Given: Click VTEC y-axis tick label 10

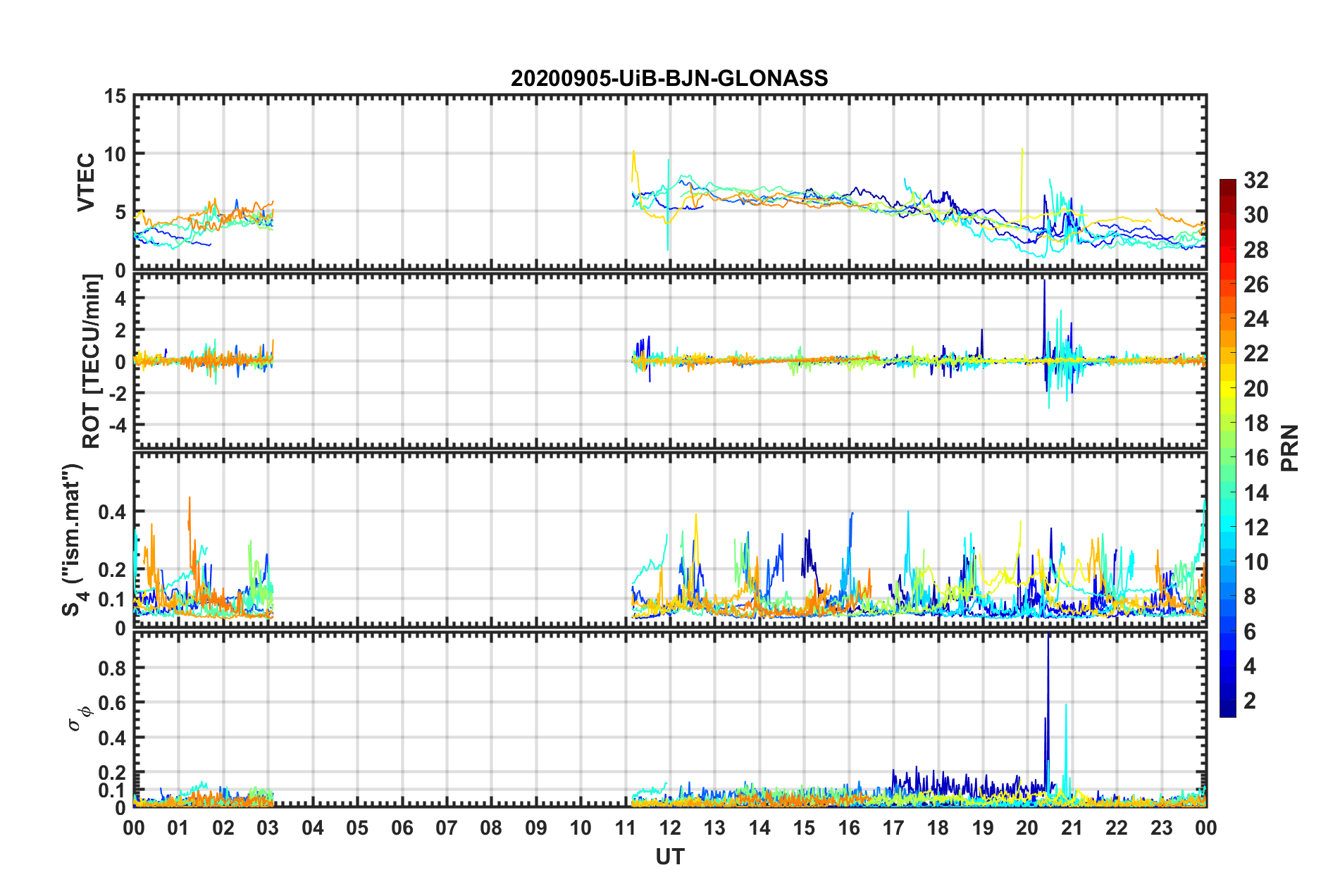Looking at the screenshot, I should [115, 154].
